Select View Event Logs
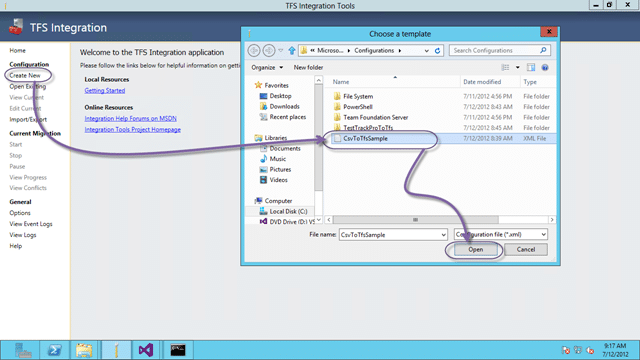Image resolution: width=640 pixels, height=360 pixels. pos(31,224)
